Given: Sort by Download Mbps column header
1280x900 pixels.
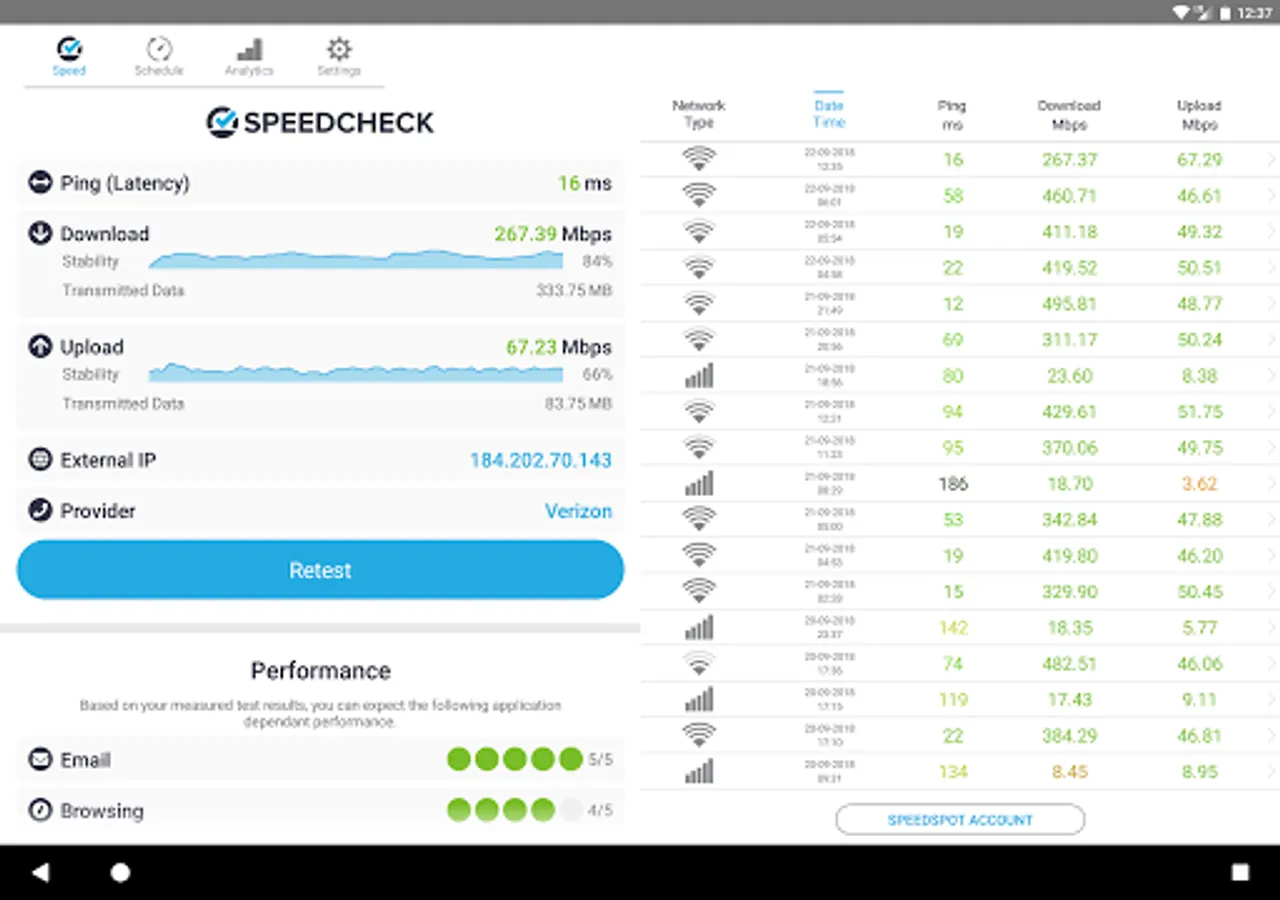Looking at the screenshot, I should 1069,114.
